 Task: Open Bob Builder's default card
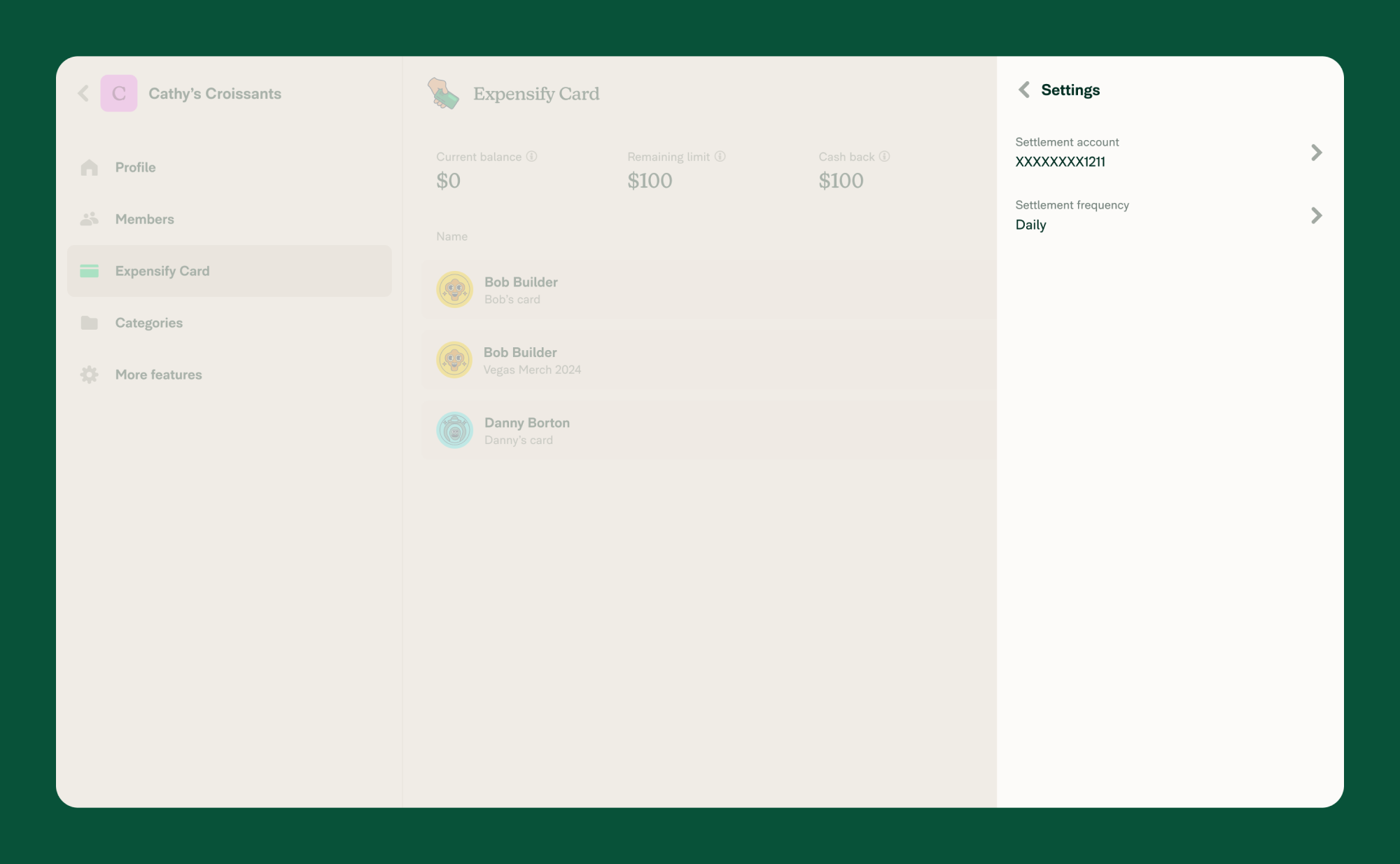707,289
